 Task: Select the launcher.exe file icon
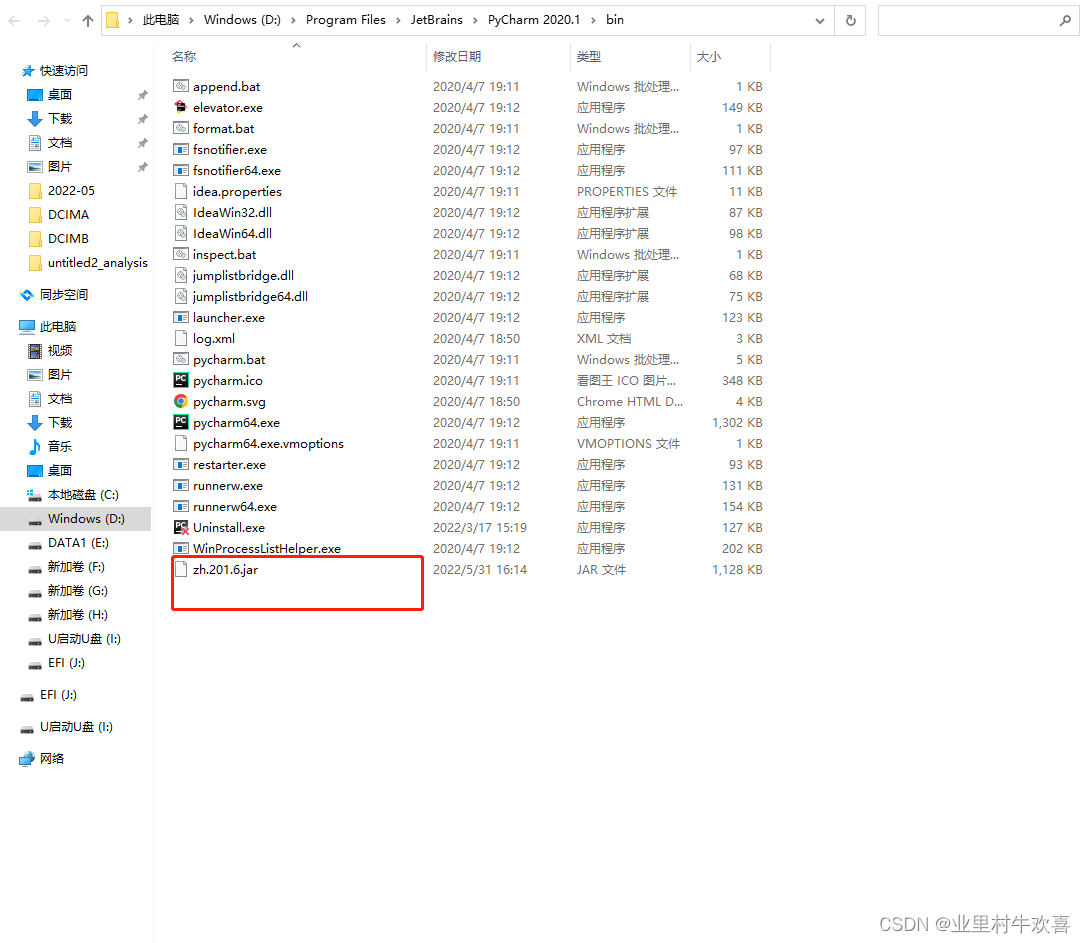coord(181,318)
